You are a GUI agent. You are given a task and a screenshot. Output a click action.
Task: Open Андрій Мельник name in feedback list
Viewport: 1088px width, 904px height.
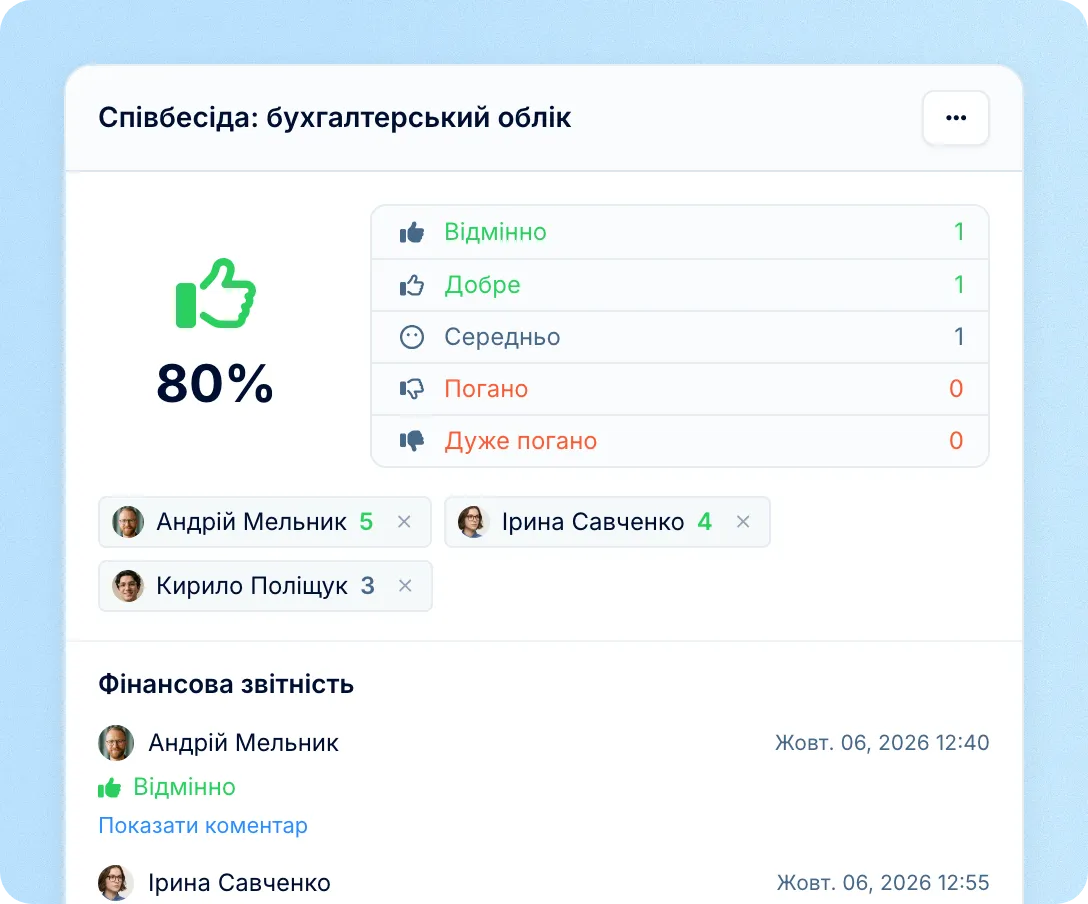244,743
